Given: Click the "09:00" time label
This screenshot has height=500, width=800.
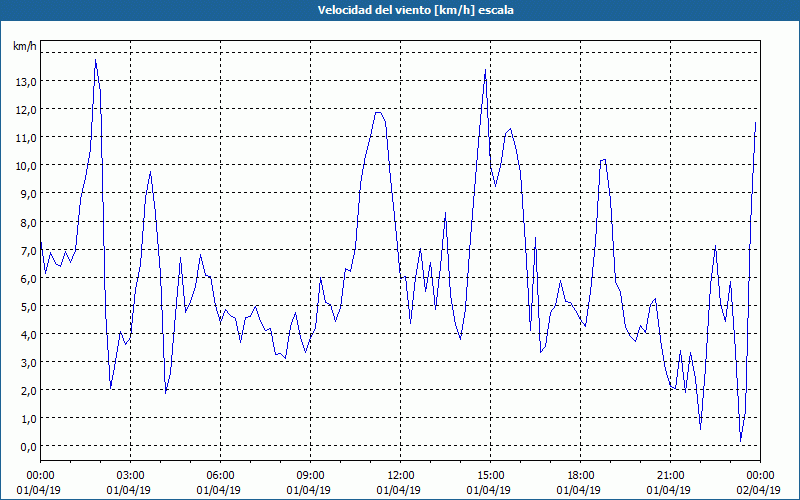Looking at the screenshot, I should [310, 476].
